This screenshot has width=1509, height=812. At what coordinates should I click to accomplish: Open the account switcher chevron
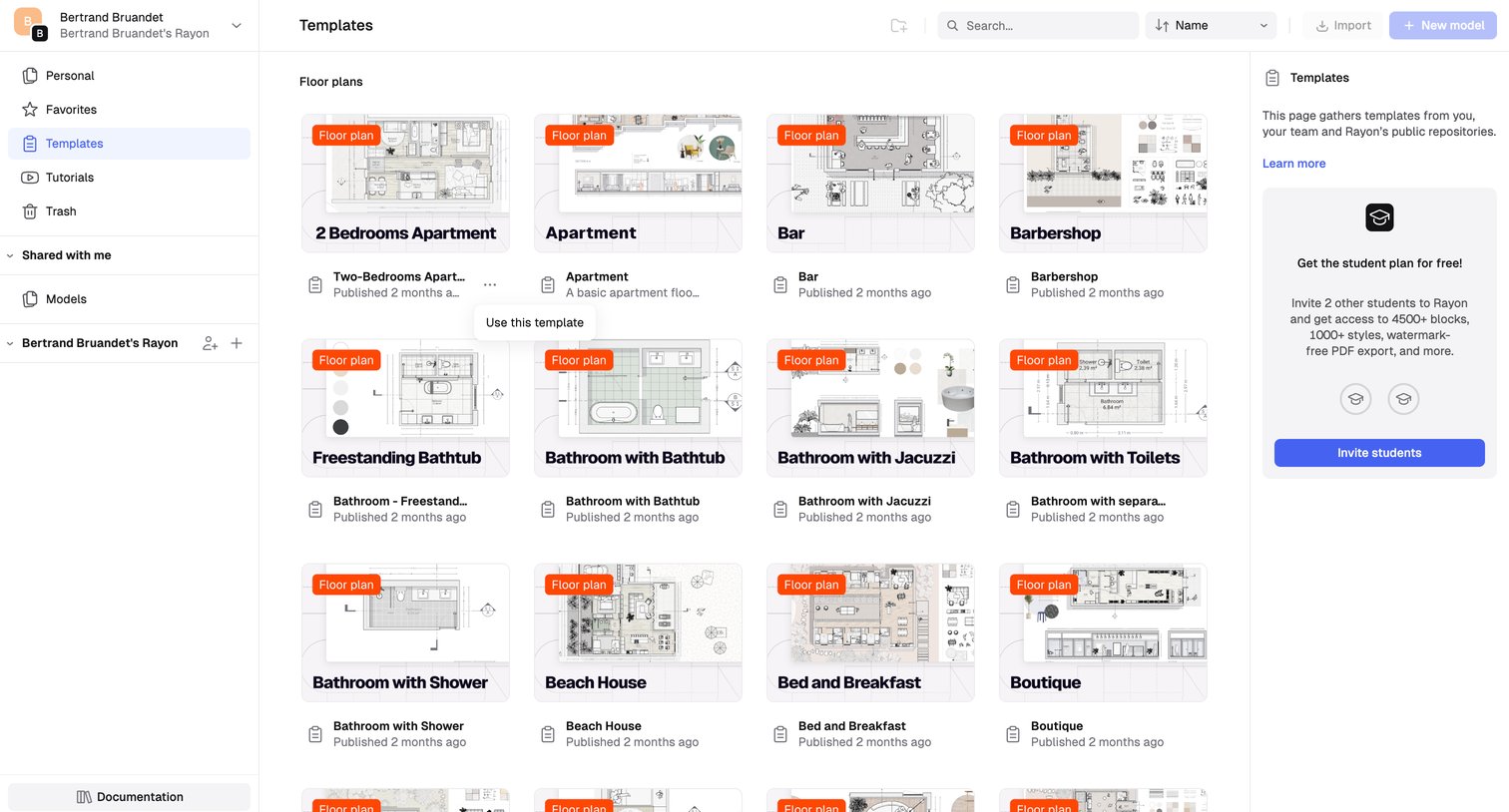tap(237, 25)
